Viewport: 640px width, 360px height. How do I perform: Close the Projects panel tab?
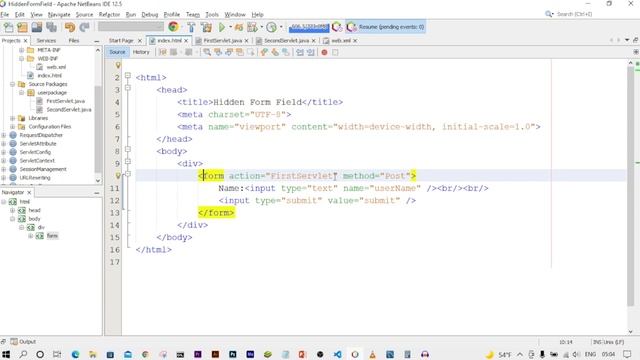point(25,41)
